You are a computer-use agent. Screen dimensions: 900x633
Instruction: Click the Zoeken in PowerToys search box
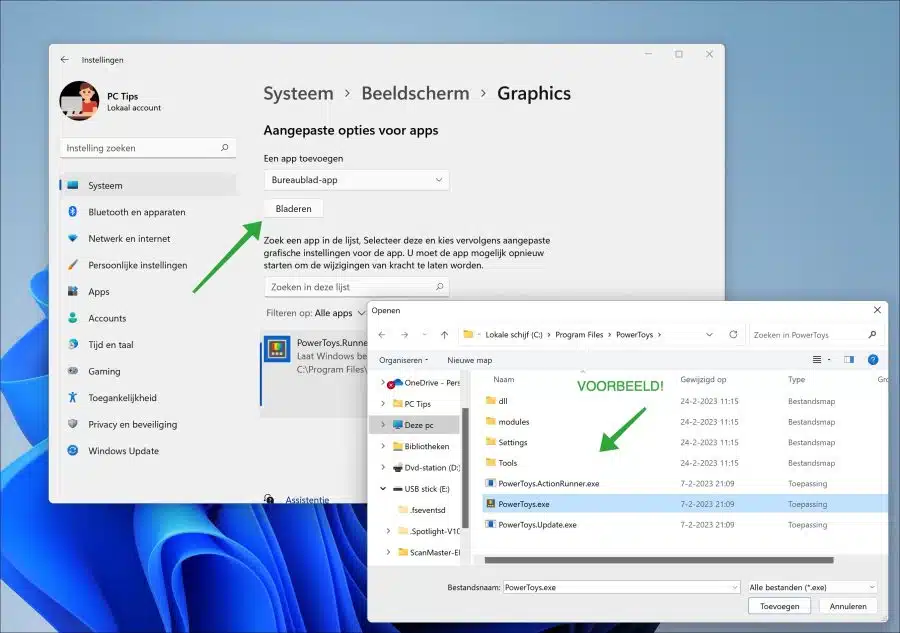coord(815,335)
